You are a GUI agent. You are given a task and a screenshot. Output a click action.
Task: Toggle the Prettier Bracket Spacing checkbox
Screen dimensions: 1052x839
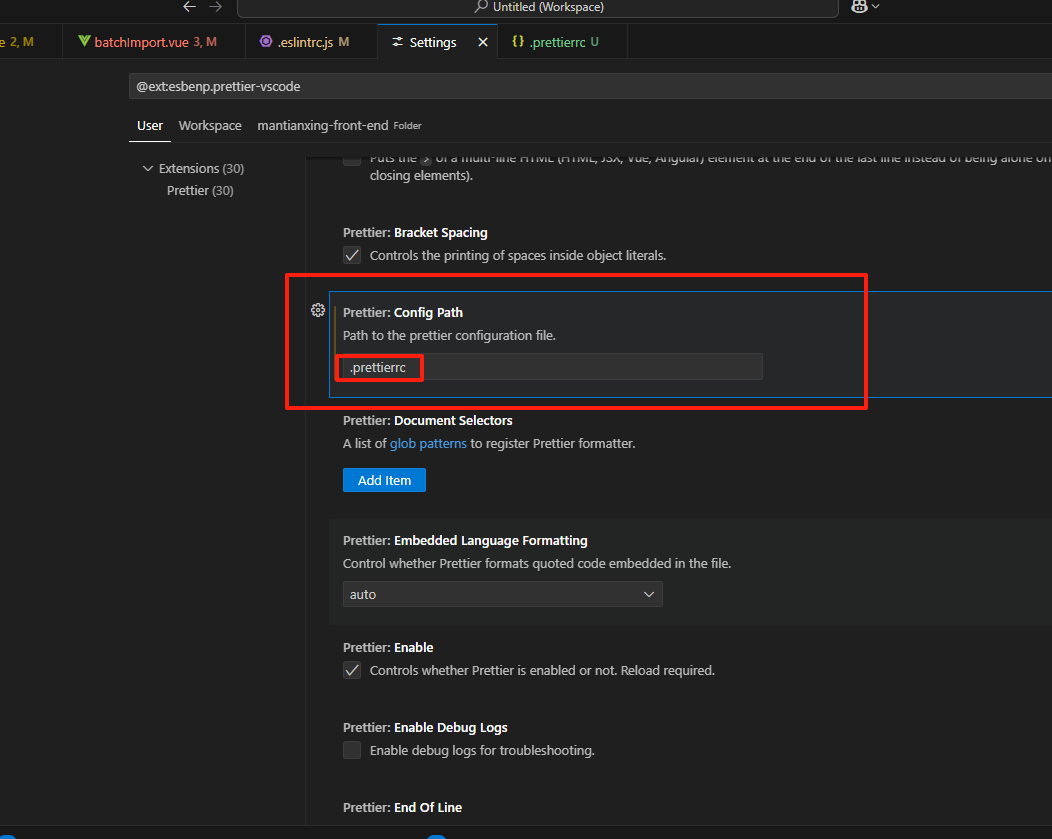pyautogui.click(x=352, y=255)
